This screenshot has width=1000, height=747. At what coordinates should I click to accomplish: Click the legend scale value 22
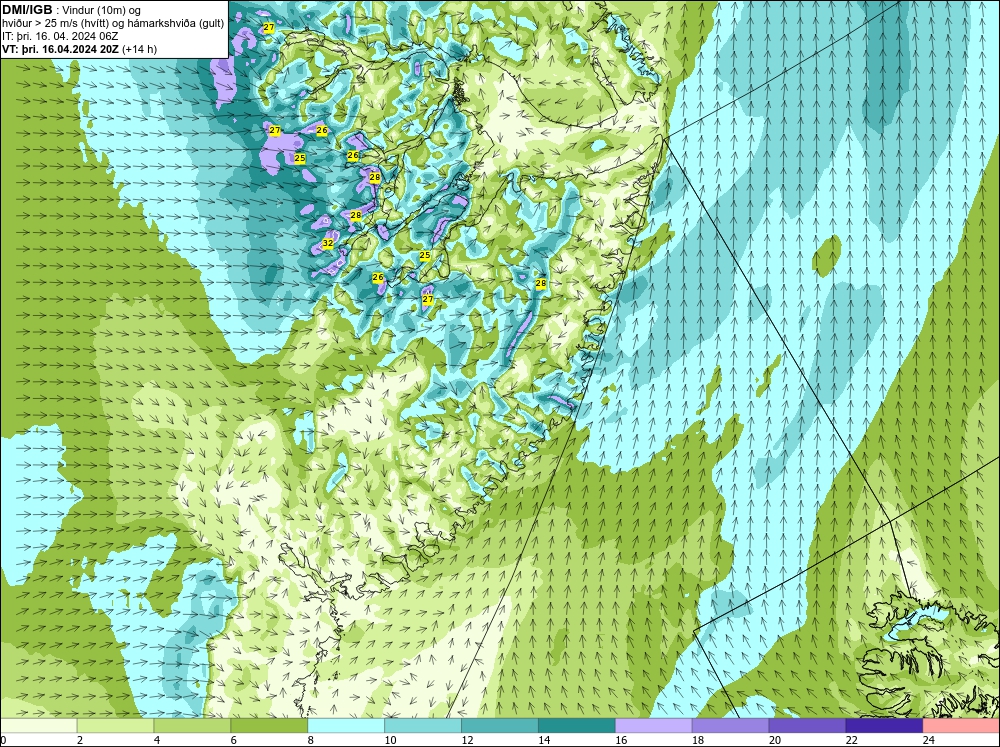click(x=851, y=740)
